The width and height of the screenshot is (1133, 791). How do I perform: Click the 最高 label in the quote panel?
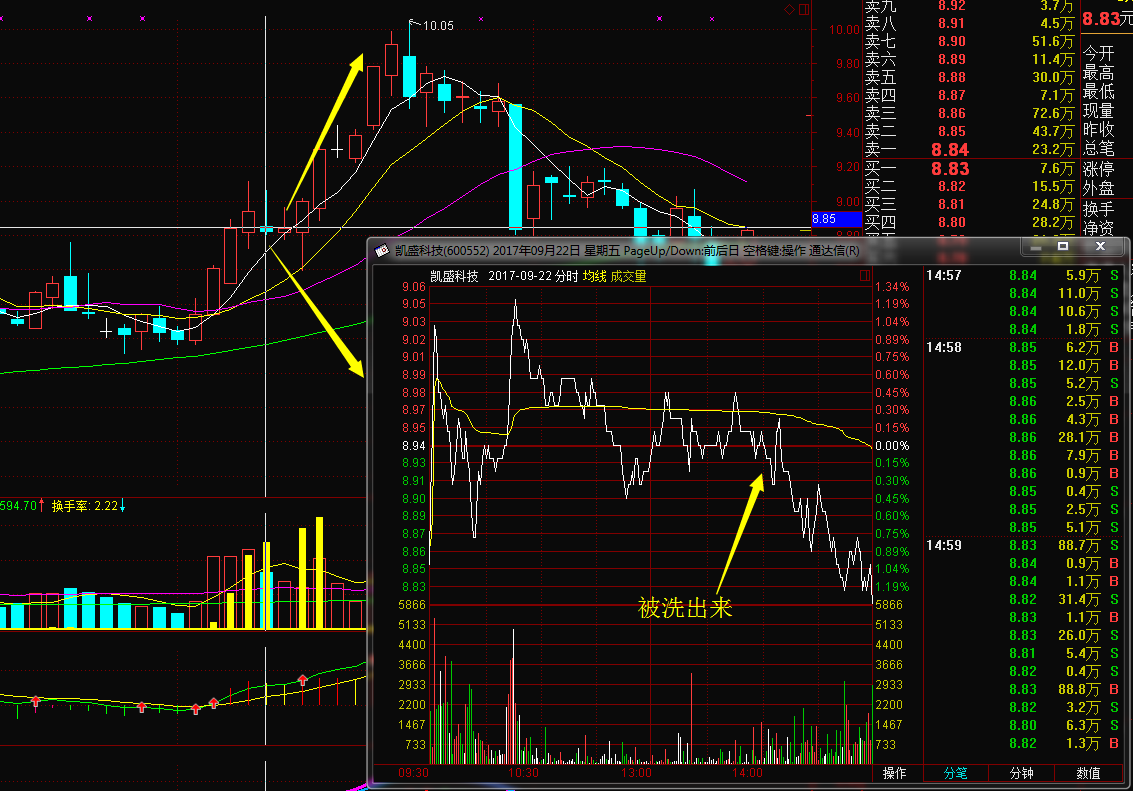click(x=1098, y=73)
